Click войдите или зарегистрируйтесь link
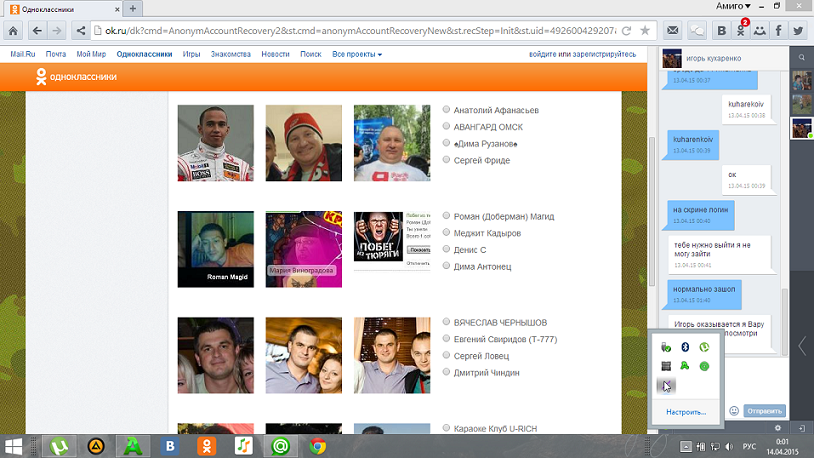 (x=582, y=54)
